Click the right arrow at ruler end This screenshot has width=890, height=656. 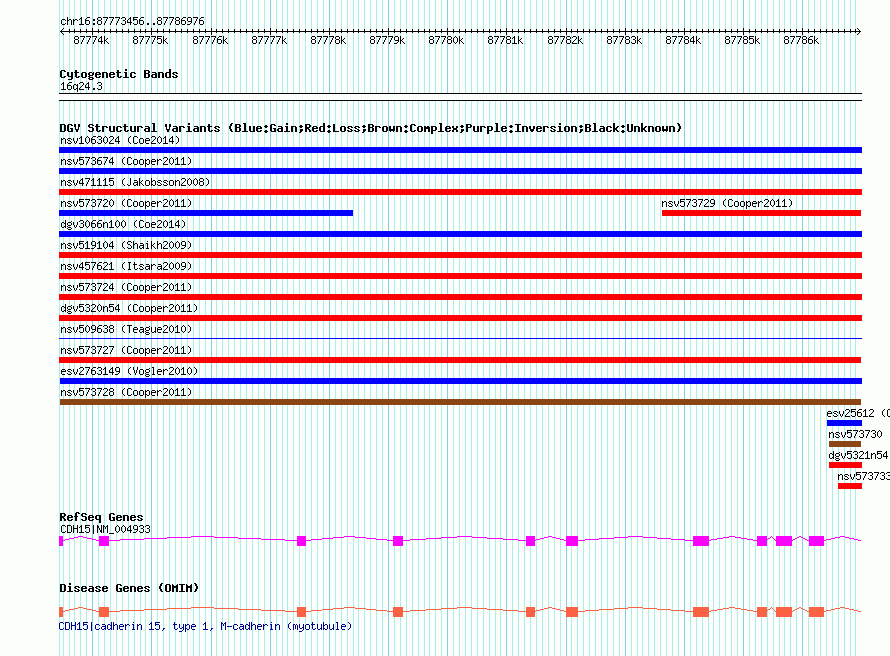point(858,31)
